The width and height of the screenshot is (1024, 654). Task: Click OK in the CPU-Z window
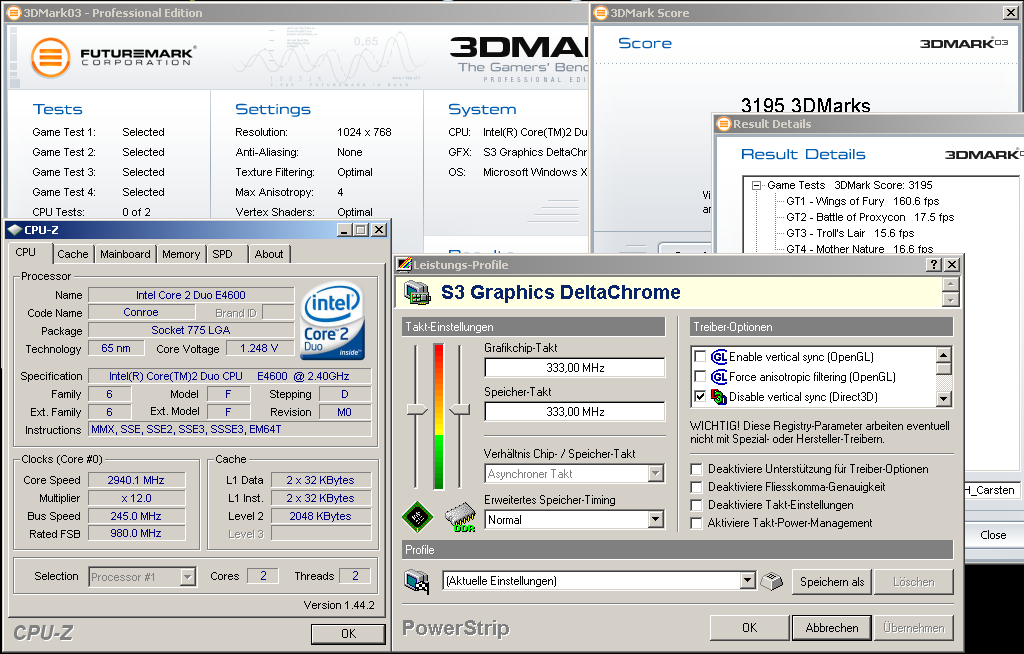(x=349, y=634)
